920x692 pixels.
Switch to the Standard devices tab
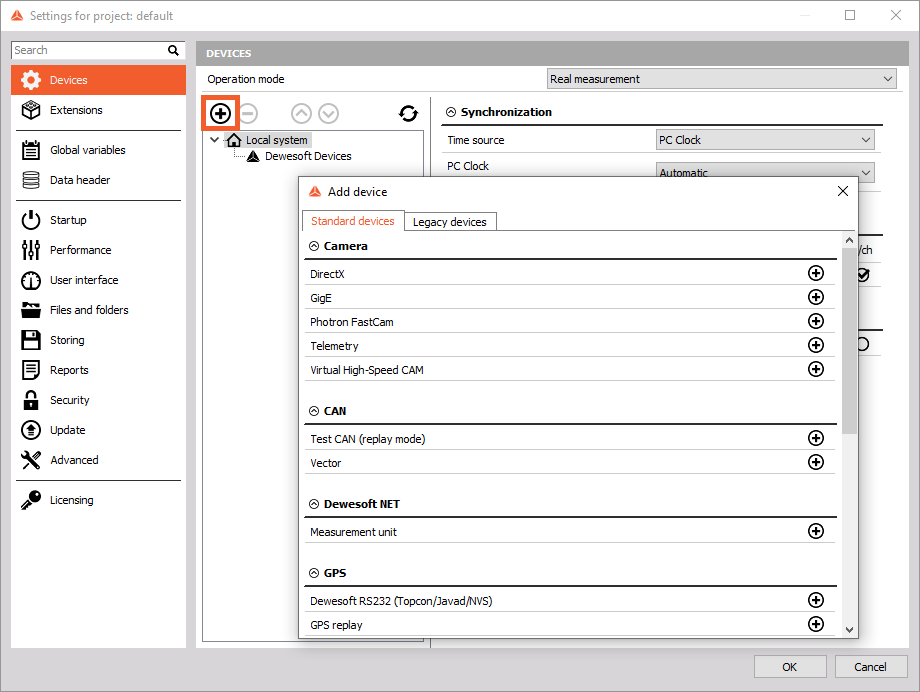pos(353,221)
